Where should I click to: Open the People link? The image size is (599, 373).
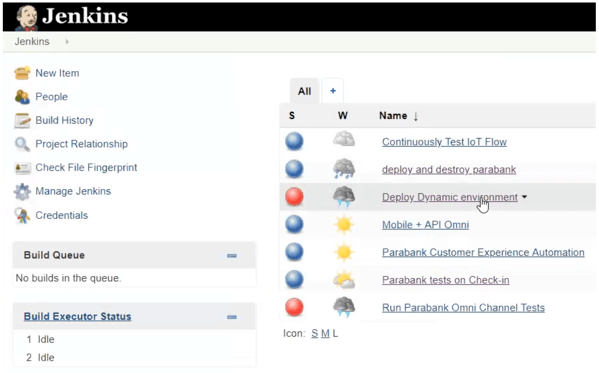[52, 97]
